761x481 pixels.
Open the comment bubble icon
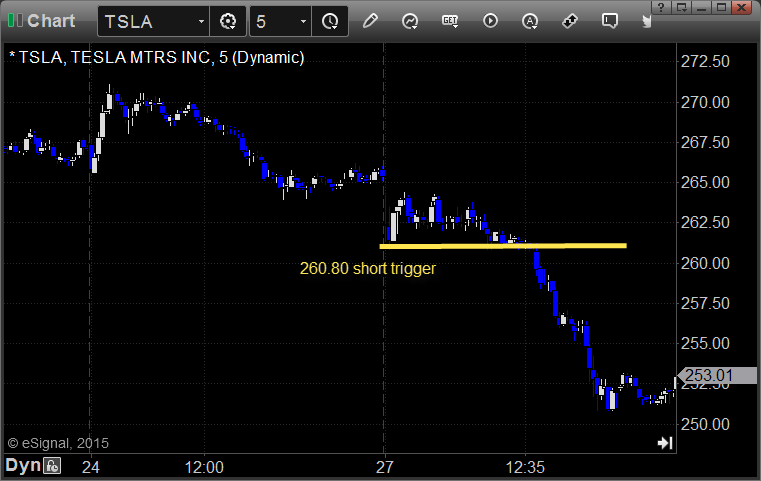(610, 21)
